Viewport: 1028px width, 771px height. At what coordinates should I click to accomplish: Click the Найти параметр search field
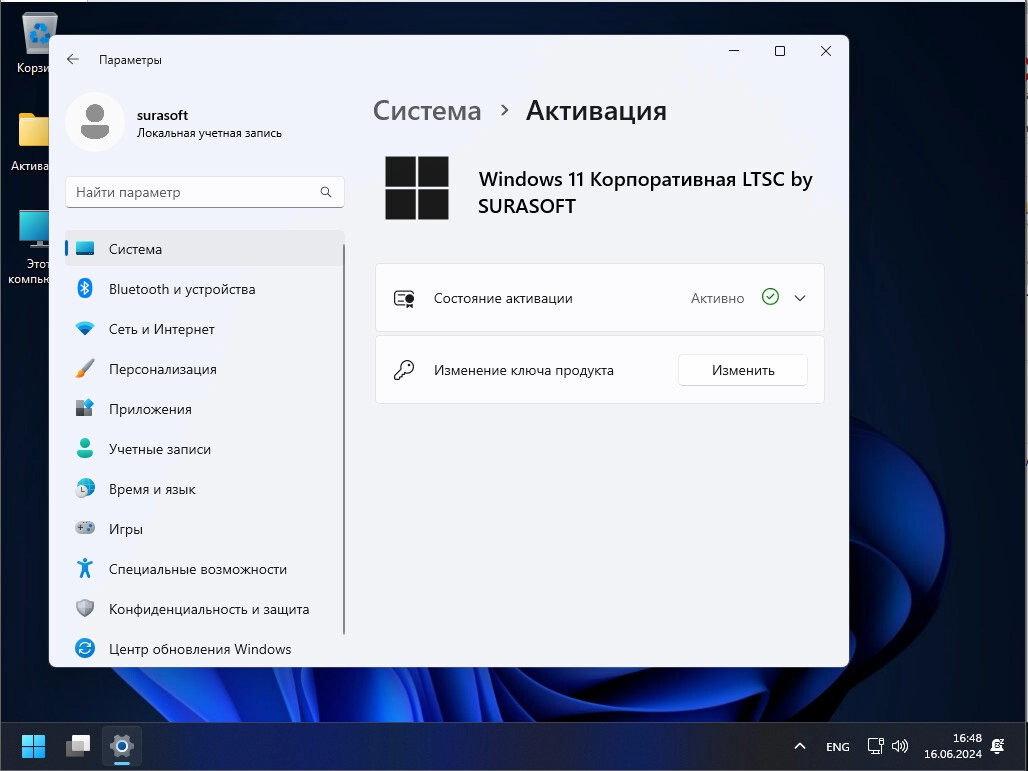click(x=205, y=192)
